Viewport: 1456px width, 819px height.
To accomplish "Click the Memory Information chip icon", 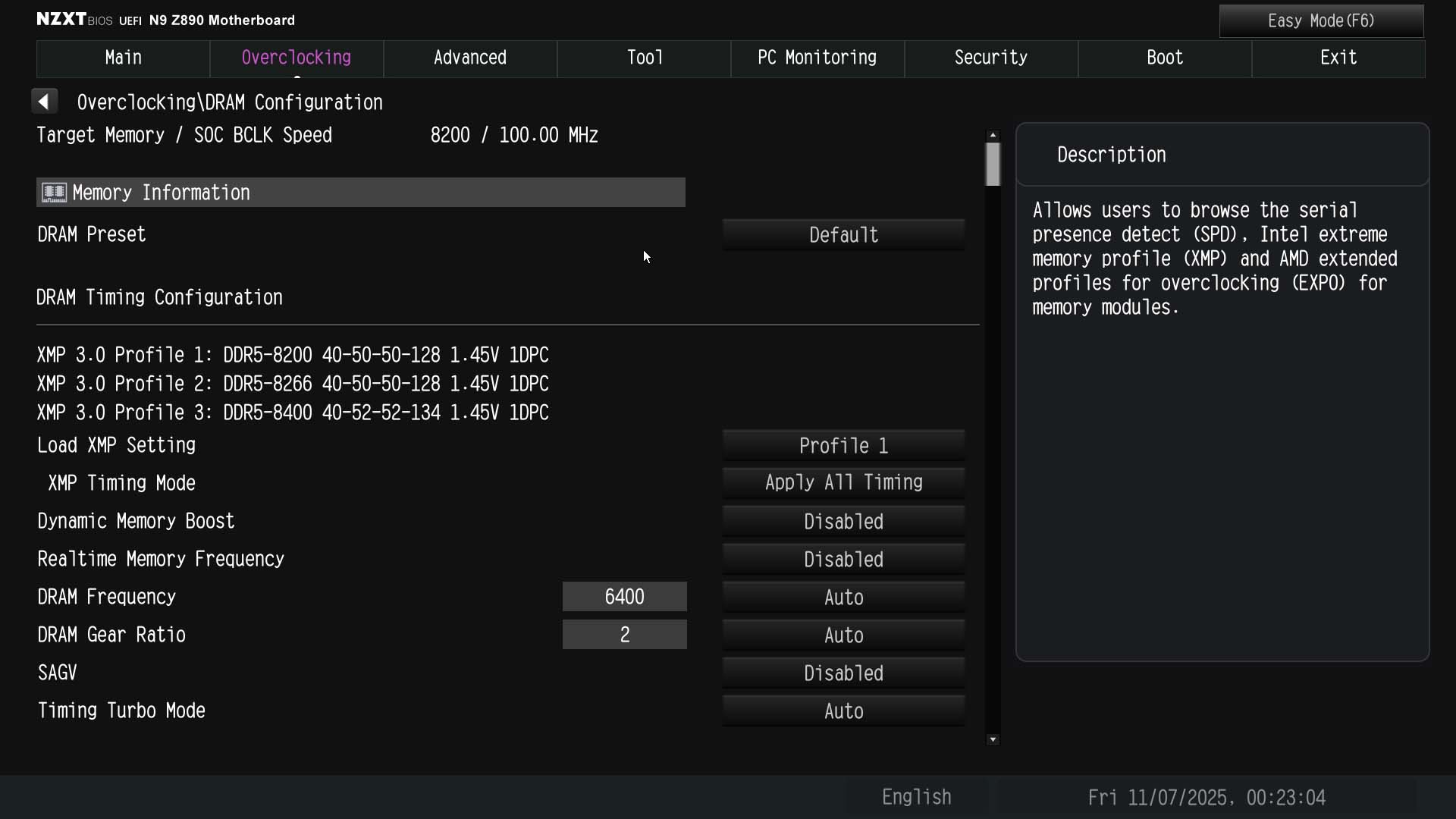I will click(x=54, y=193).
